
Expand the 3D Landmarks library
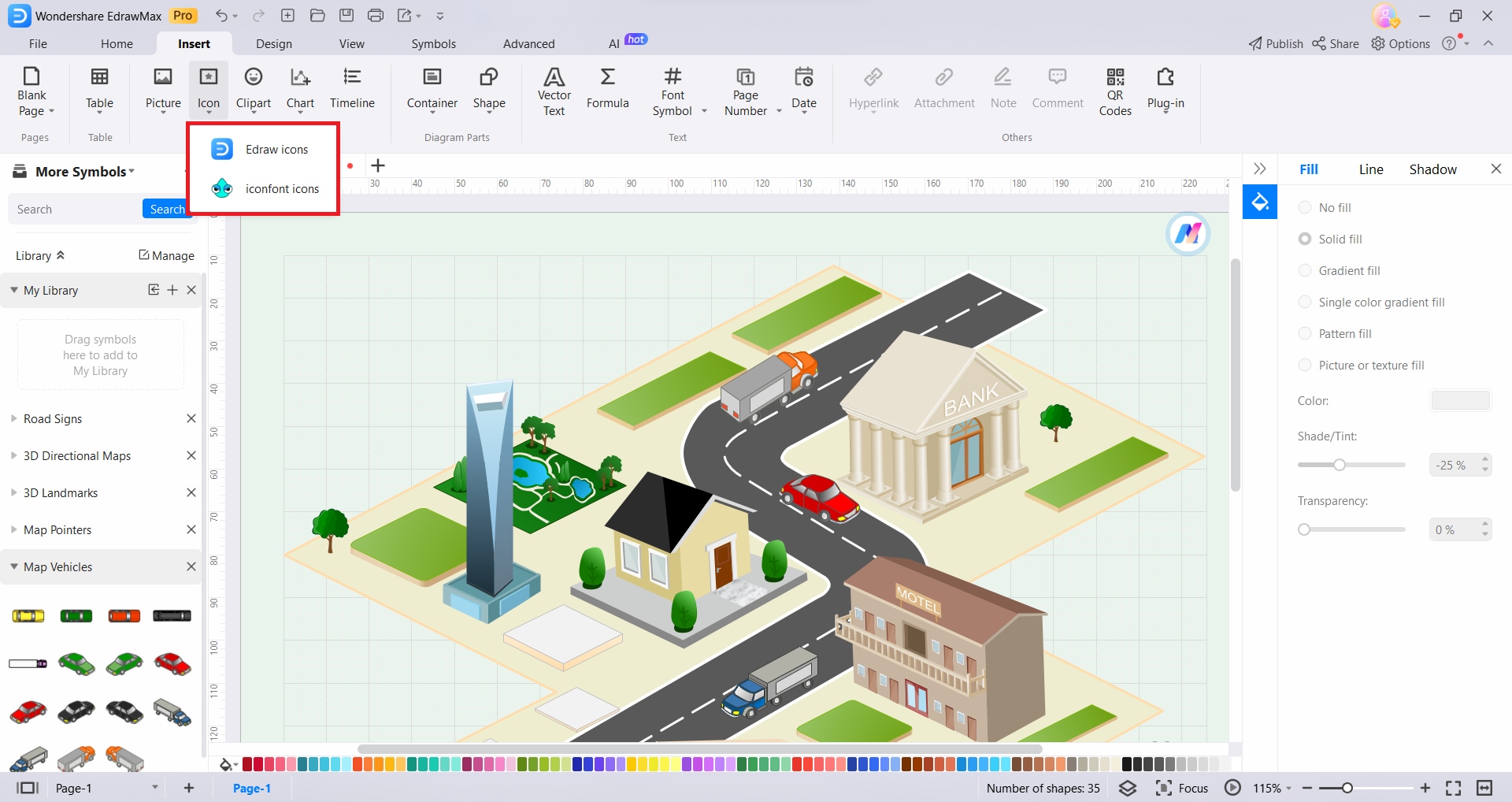tap(14, 492)
